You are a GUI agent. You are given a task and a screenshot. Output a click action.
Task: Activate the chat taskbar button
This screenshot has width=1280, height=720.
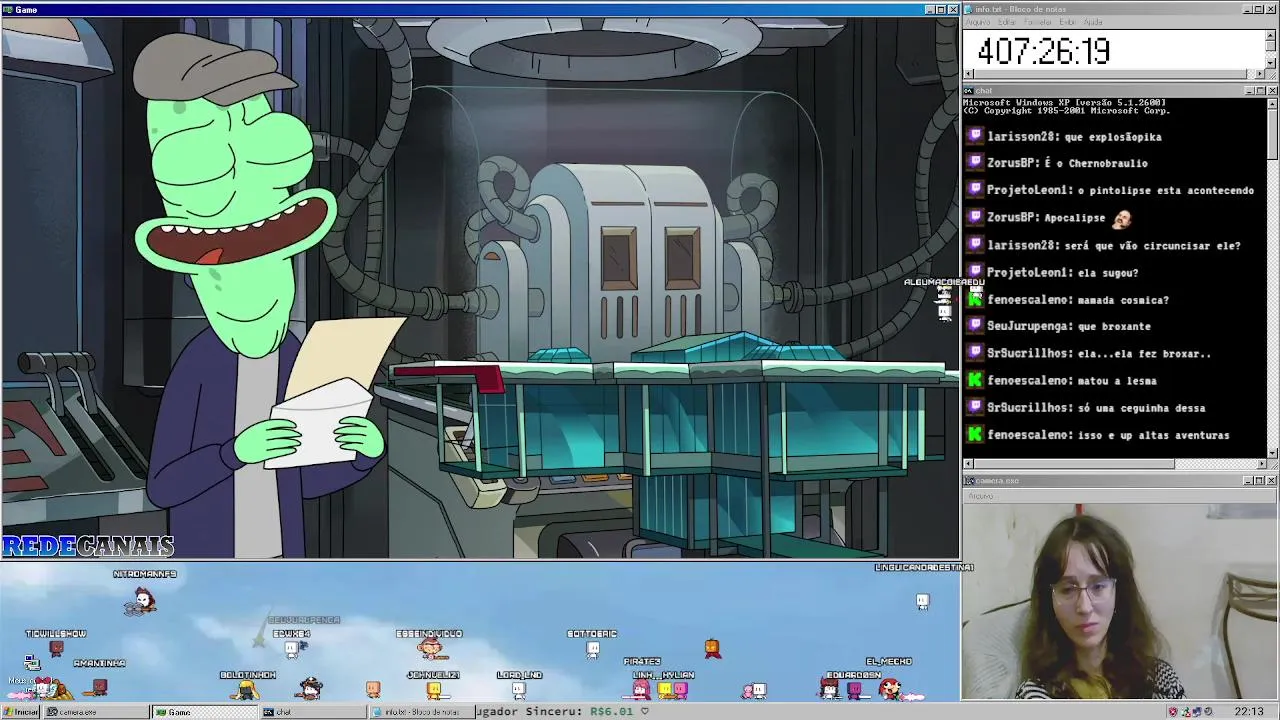(x=315, y=712)
